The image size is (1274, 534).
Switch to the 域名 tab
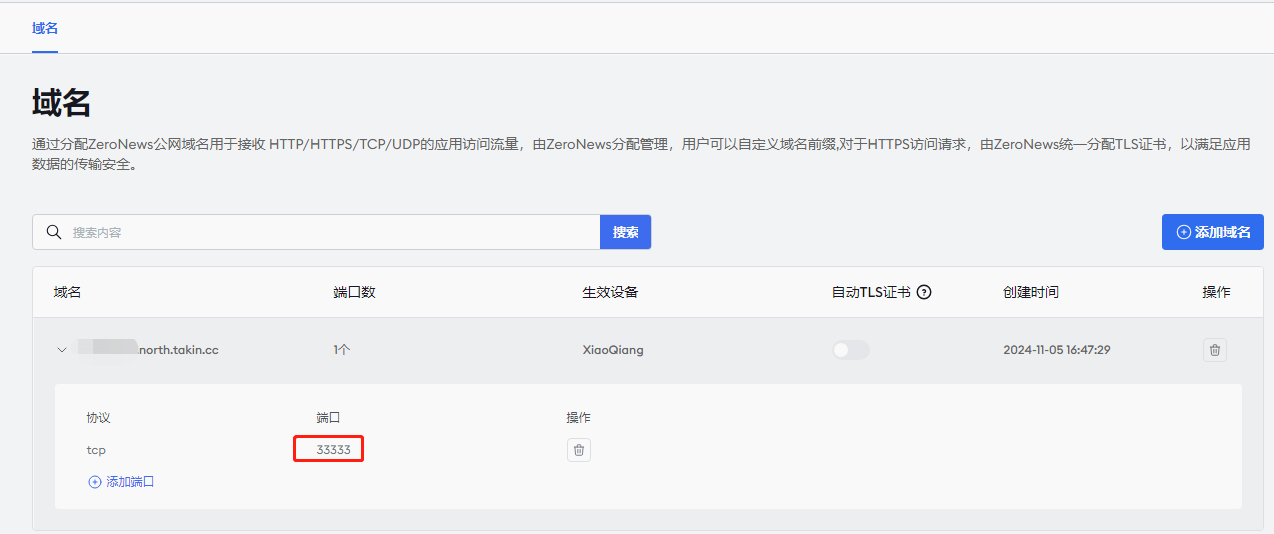(x=45, y=28)
